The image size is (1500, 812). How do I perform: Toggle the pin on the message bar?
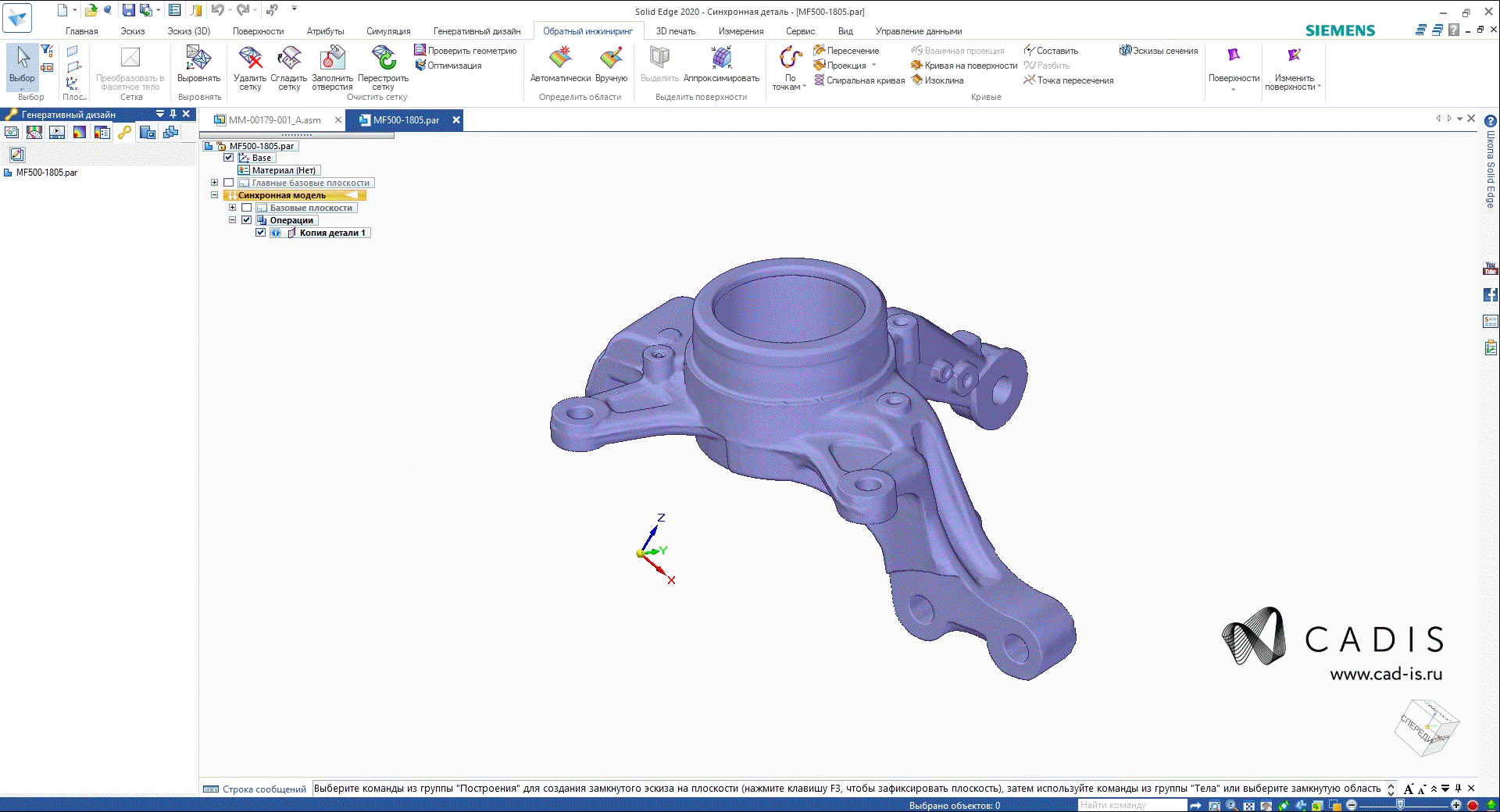click(x=1458, y=789)
